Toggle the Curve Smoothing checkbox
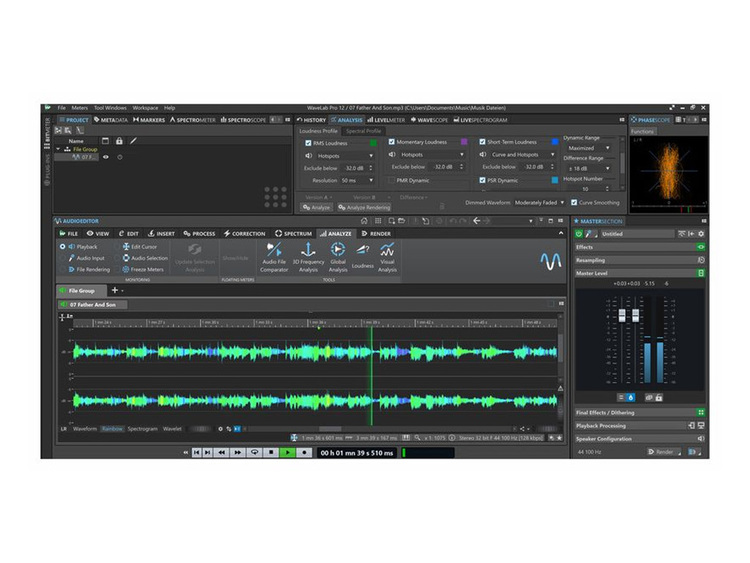Viewport: 750px width, 563px height. click(572, 202)
